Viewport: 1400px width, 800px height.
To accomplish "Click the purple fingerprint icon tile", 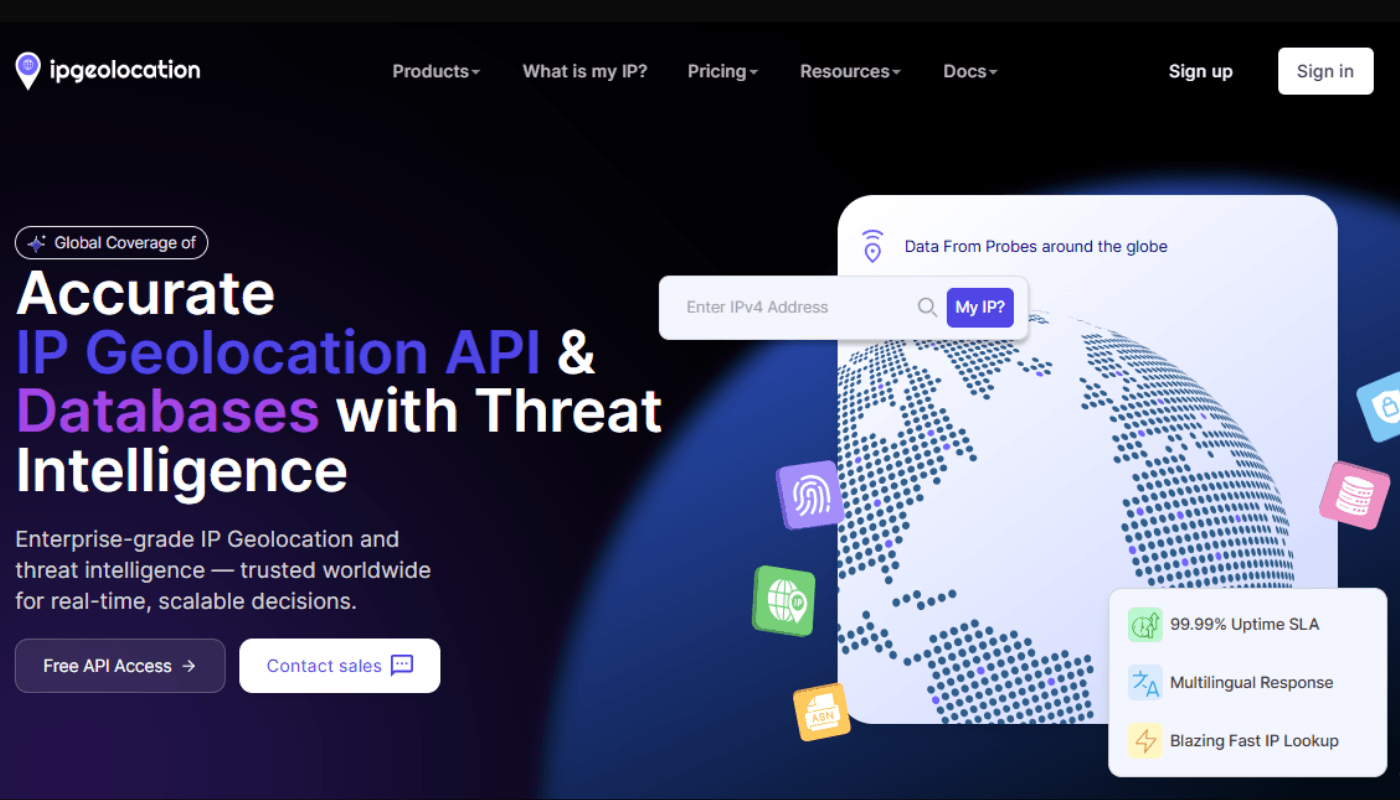I will pyautogui.click(x=810, y=495).
